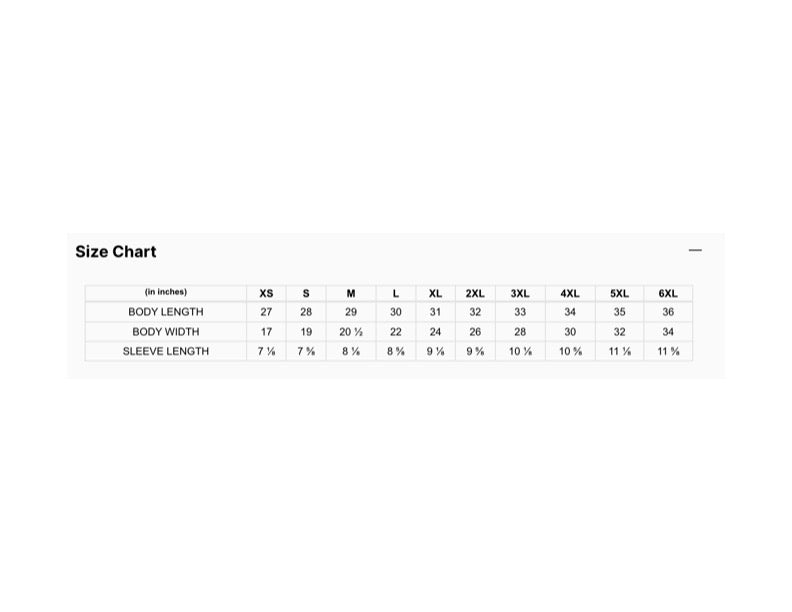Viewport: 792px width, 612px height.
Task: Click the 5XL sleeve length cell
Action: point(620,351)
